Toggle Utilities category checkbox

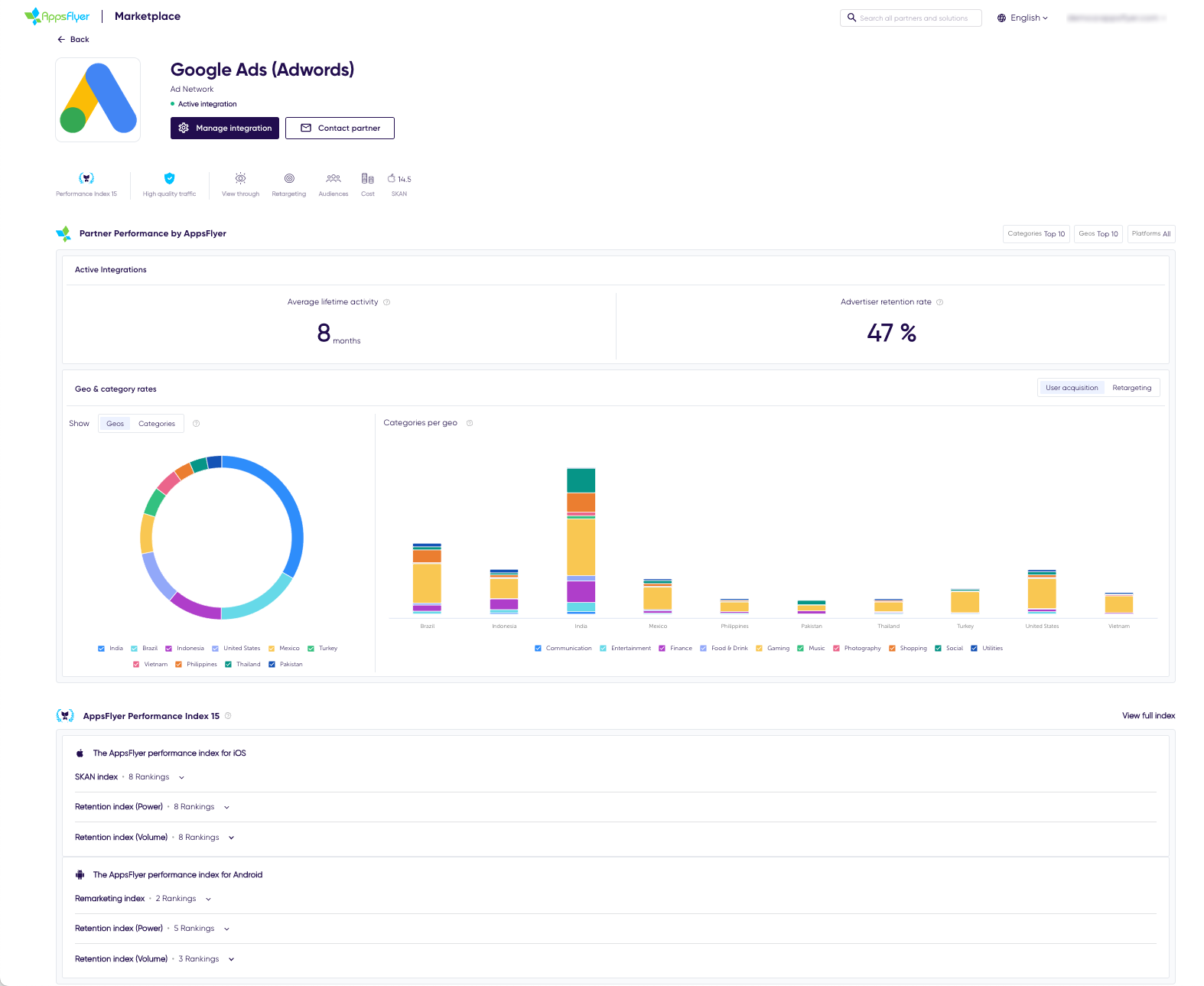coord(974,649)
